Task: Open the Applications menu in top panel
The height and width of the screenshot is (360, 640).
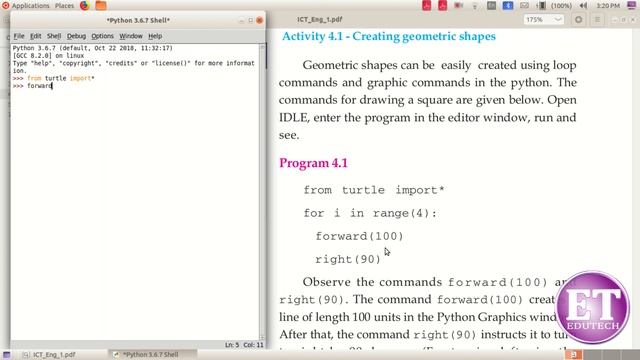Action: point(25,6)
